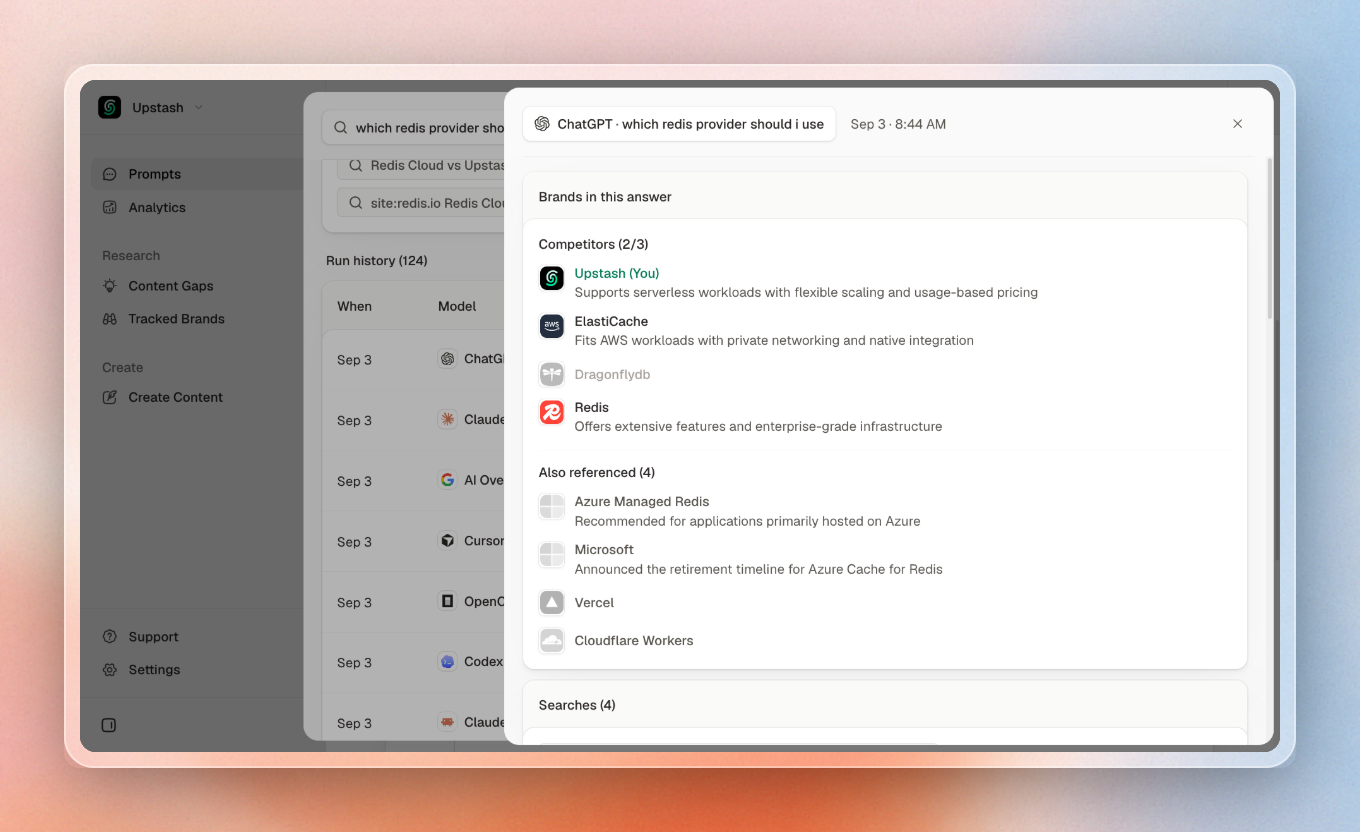Collapse the sidebar with the panel icon
The height and width of the screenshot is (832, 1360).
click(109, 725)
